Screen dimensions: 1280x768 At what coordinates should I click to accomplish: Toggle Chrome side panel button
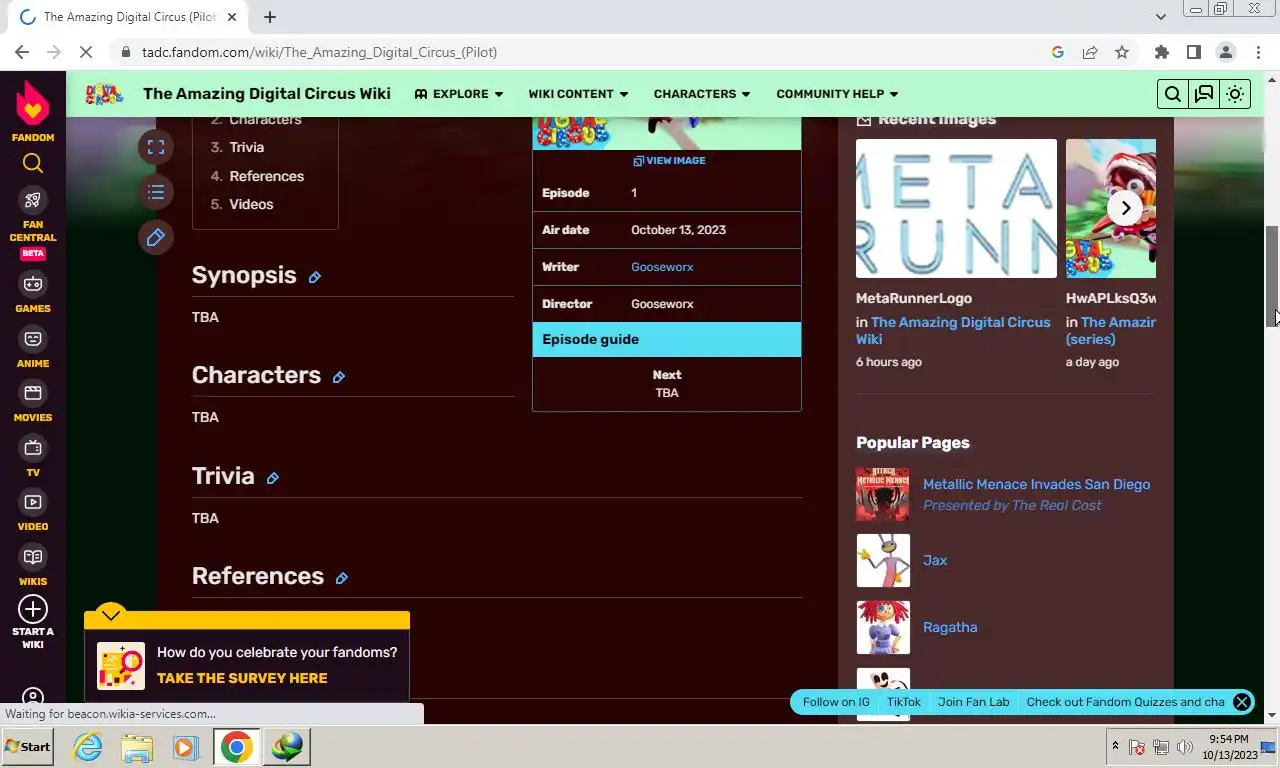click(1193, 52)
